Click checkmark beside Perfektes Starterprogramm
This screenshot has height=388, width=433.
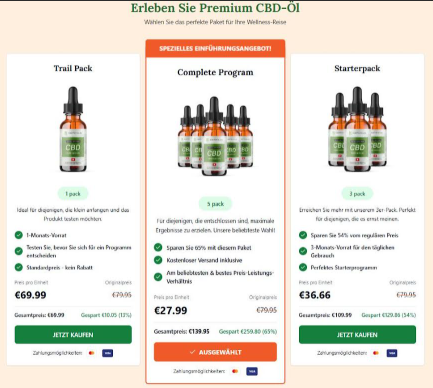(x=303, y=267)
